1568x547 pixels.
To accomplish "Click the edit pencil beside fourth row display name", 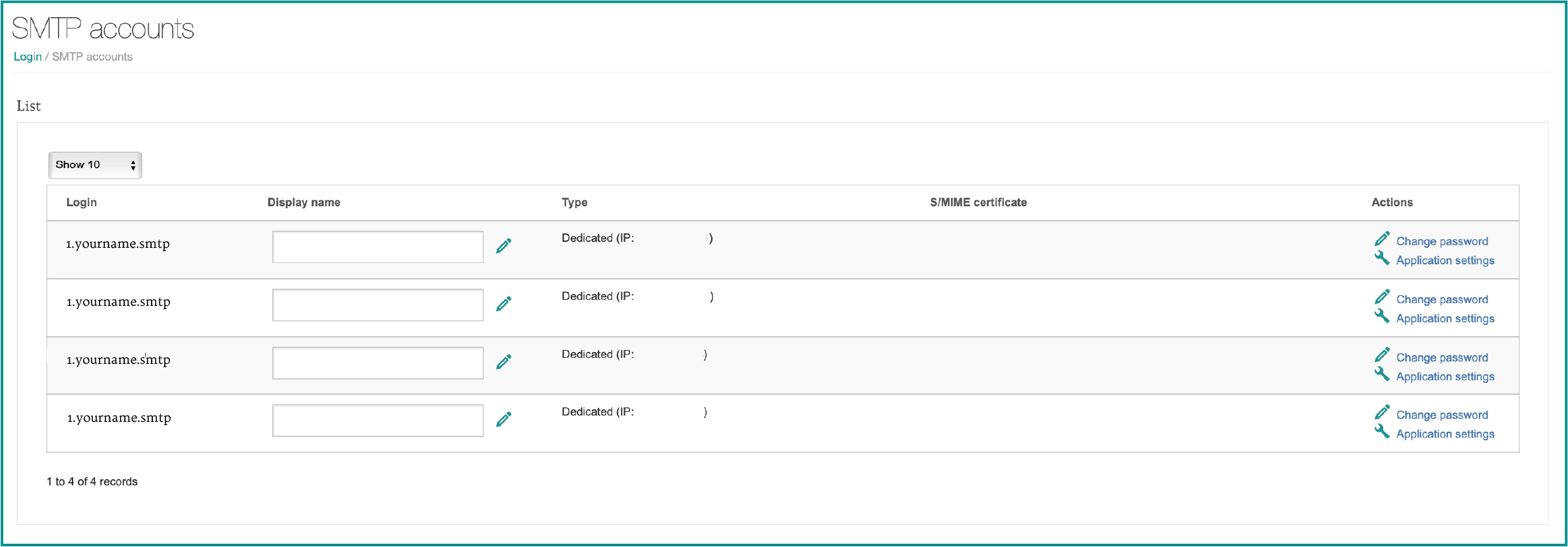I will [x=504, y=419].
